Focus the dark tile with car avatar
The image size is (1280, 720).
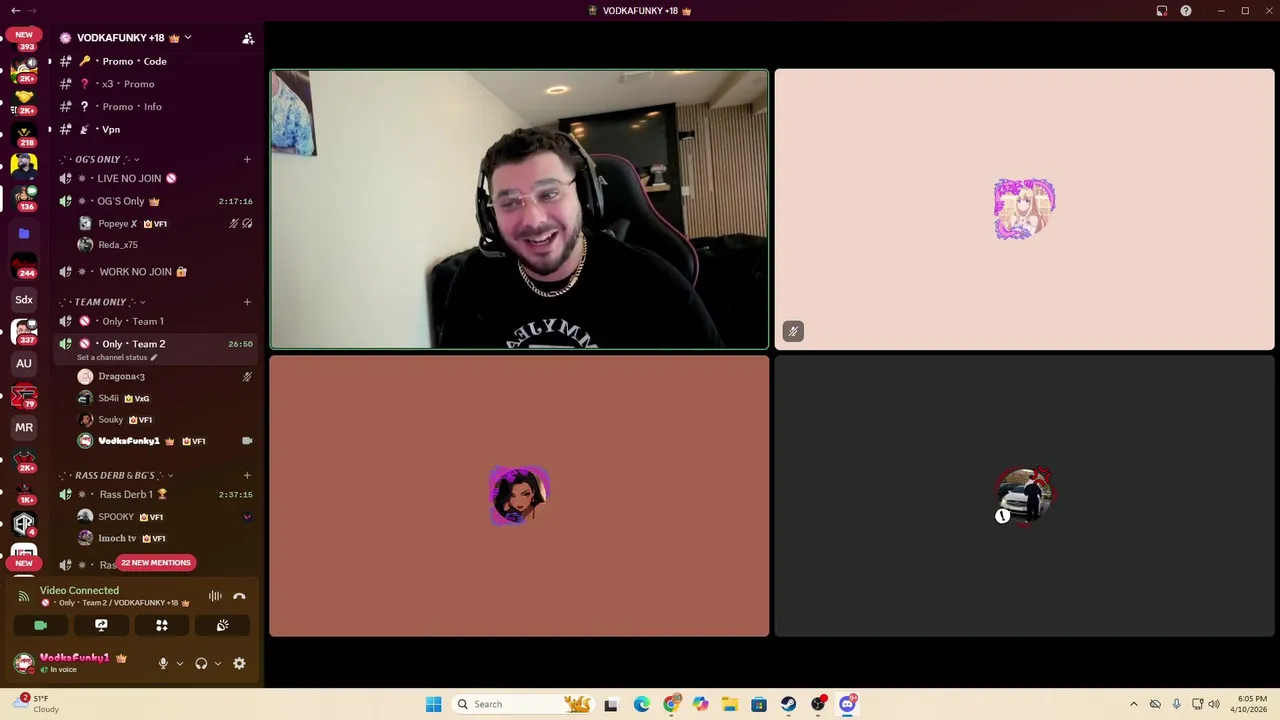(1024, 496)
